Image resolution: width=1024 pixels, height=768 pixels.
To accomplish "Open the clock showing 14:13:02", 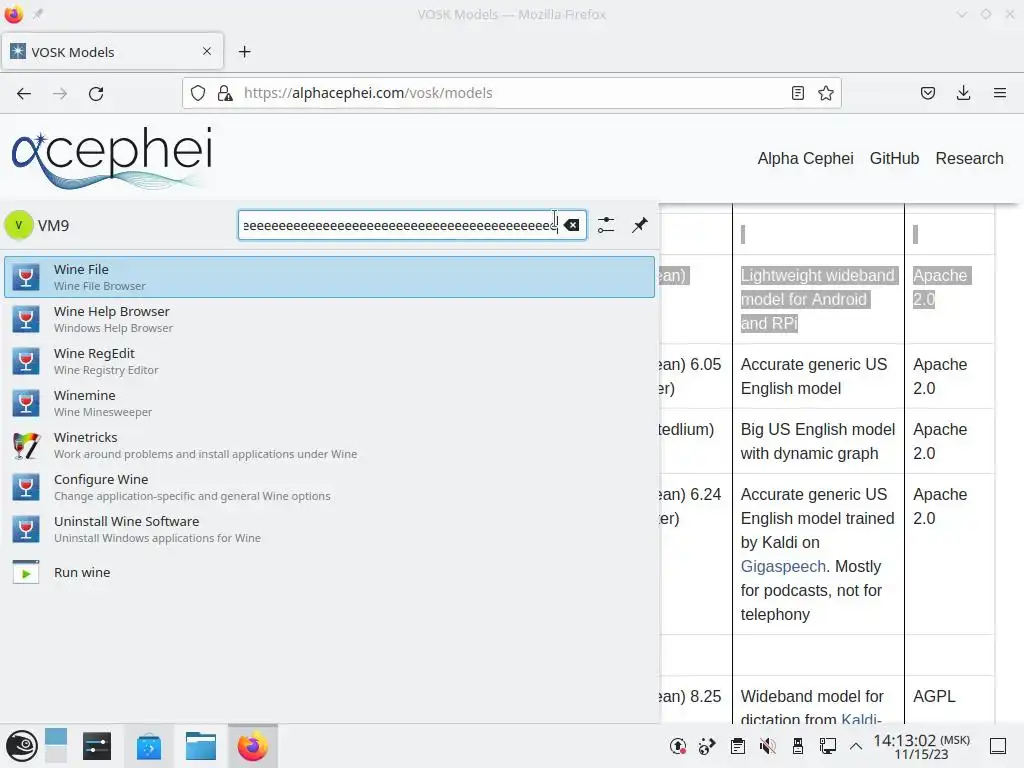I will tap(921, 746).
